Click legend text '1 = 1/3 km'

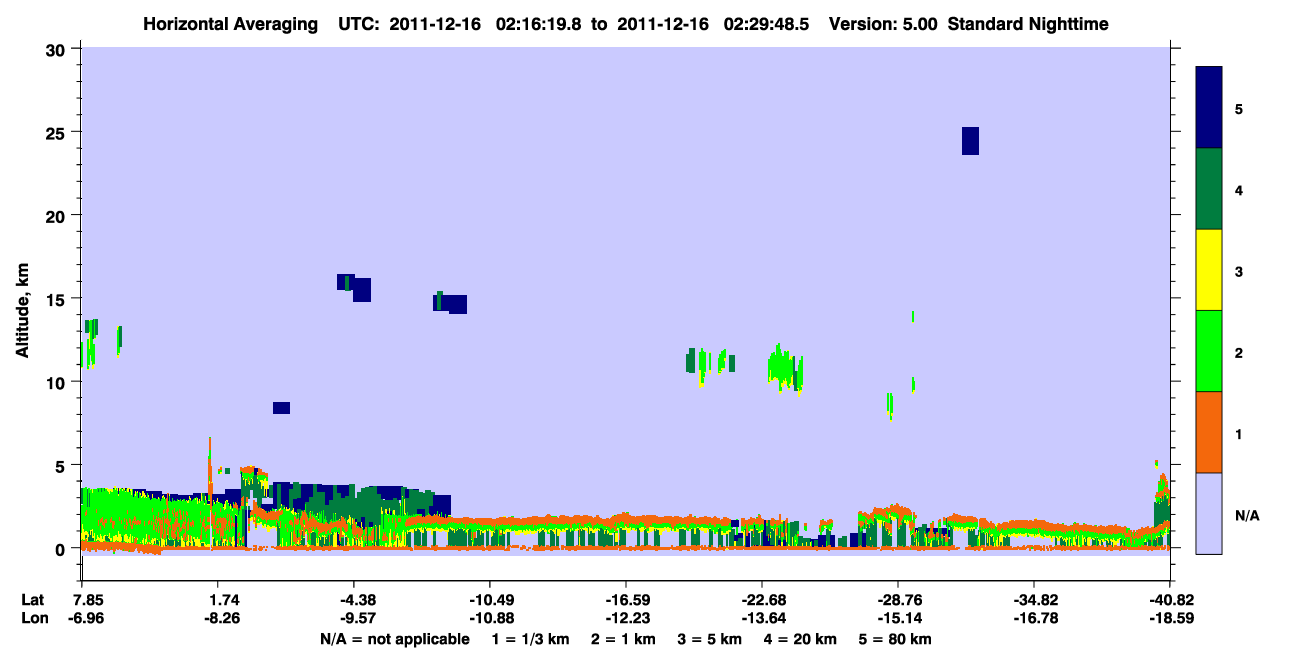(x=530, y=639)
